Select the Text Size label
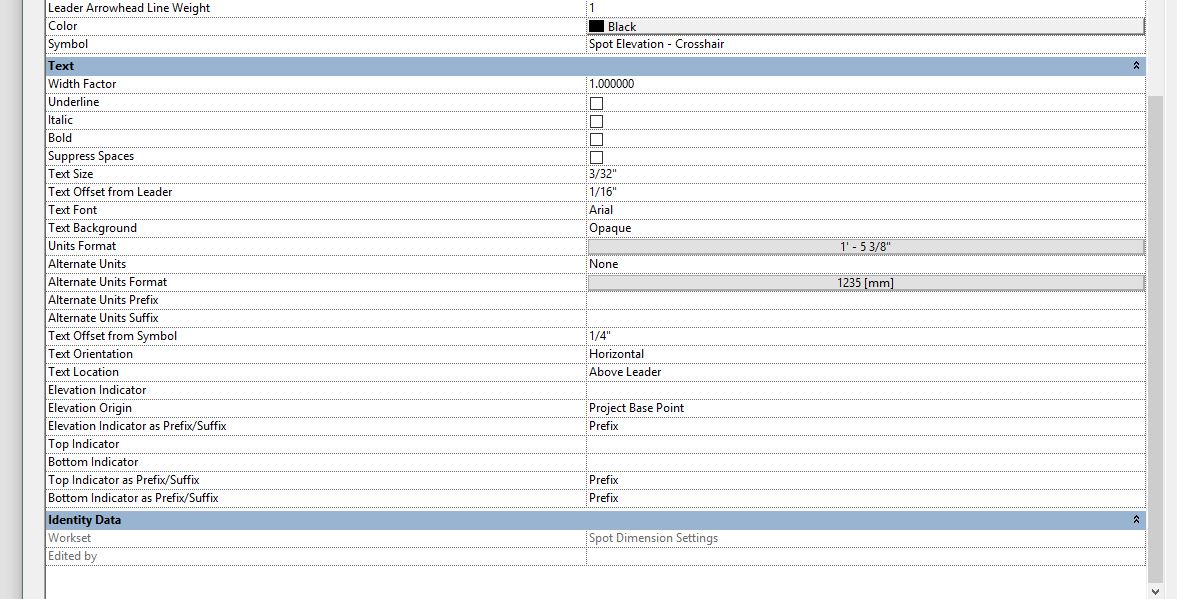This screenshot has width=1177, height=599. [x=71, y=174]
